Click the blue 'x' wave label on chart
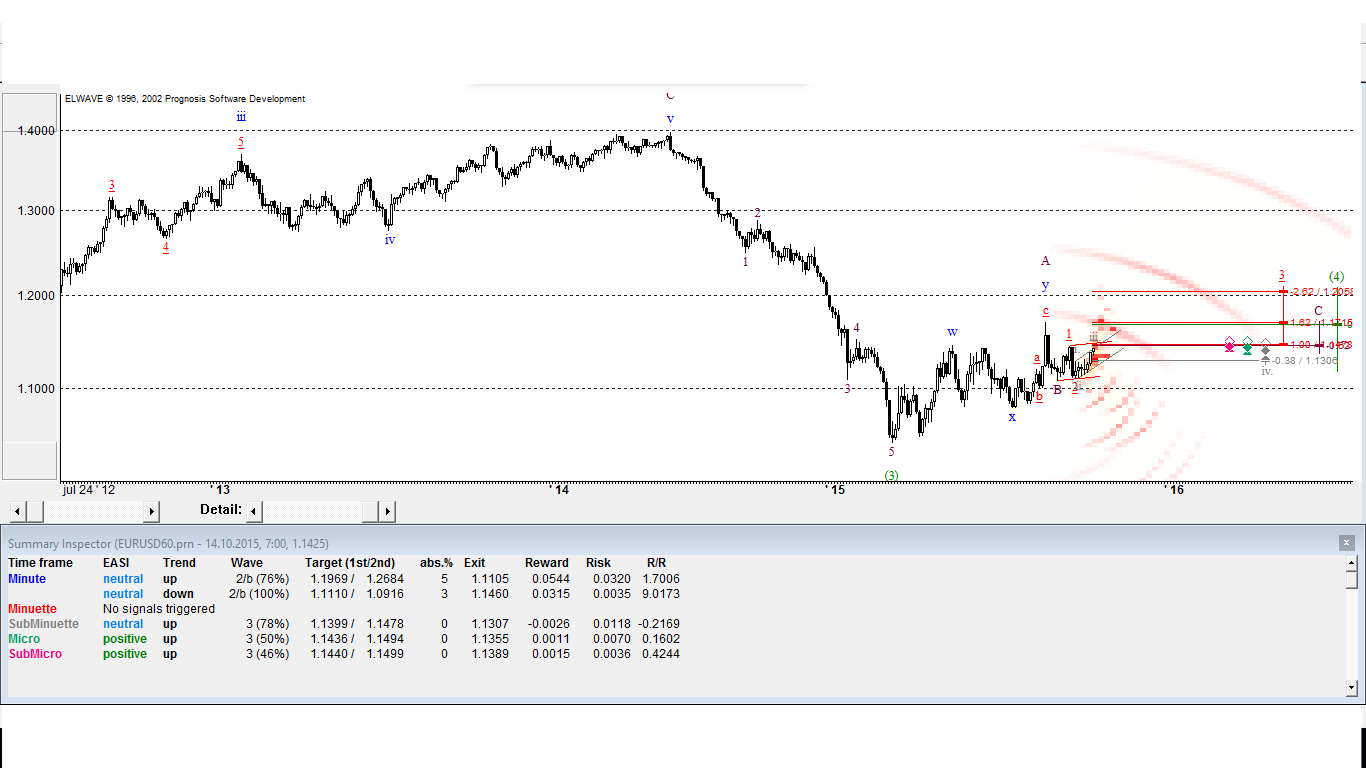Image resolution: width=1366 pixels, height=768 pixels. click(1012, 417)
